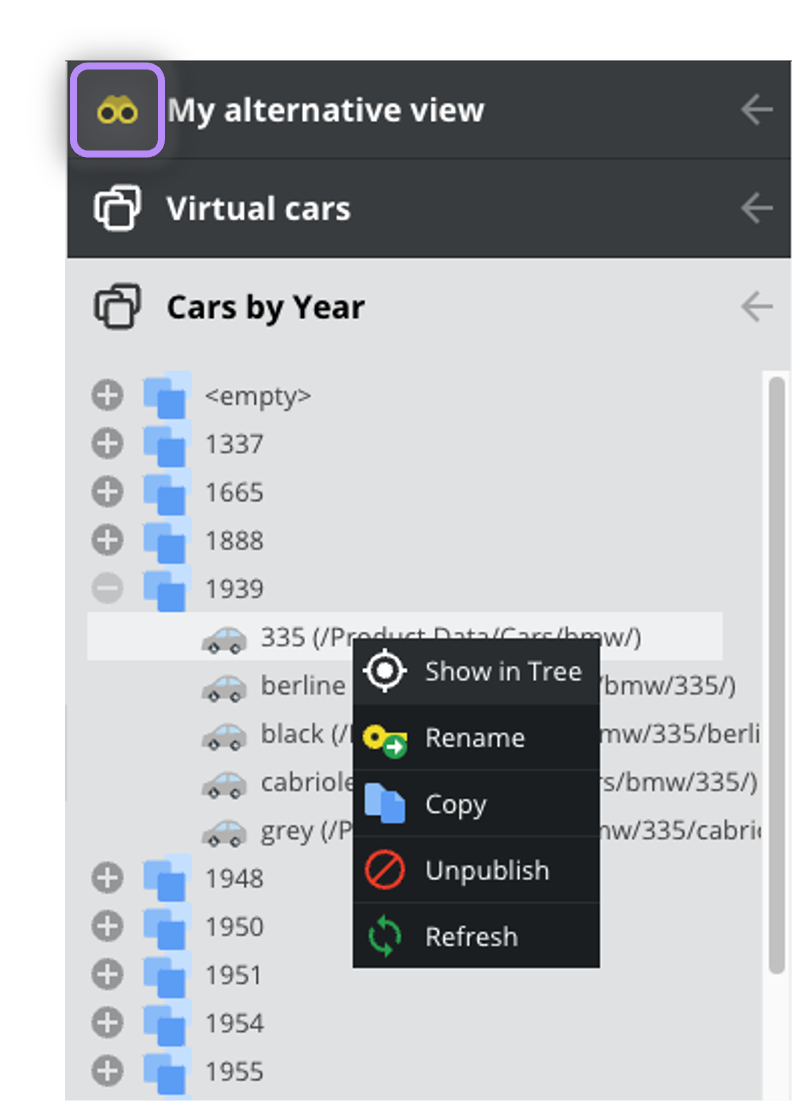The image size is (792, 1104).
Task: Select the 1337 year label
Action: [x=234, y=444]
